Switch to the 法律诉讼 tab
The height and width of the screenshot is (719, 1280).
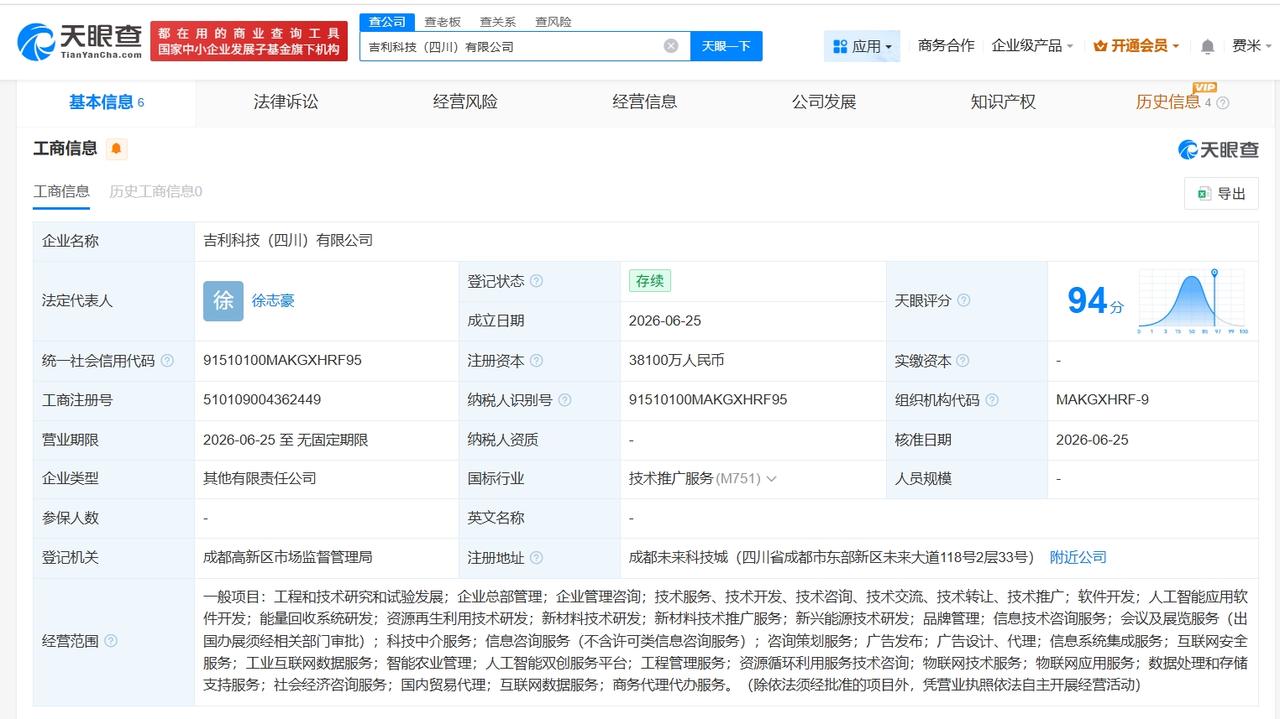point(286,102)
